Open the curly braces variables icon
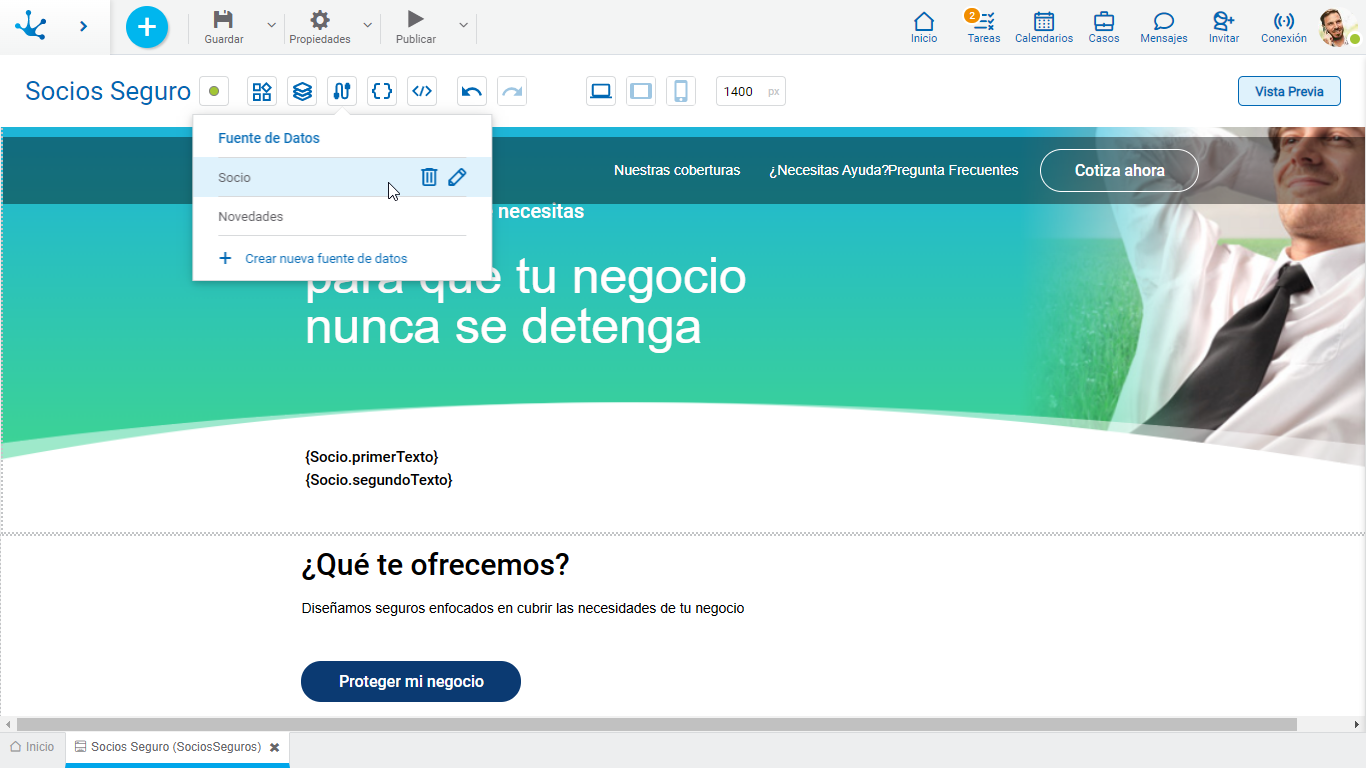 [x=382, y=91]
